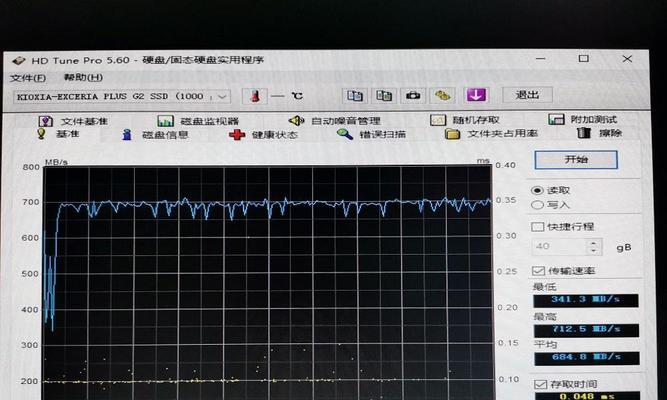Enable the 快捷行程 short stroke checkbox
The height and width of the screenshot is (400, 667).
(539, 227)
